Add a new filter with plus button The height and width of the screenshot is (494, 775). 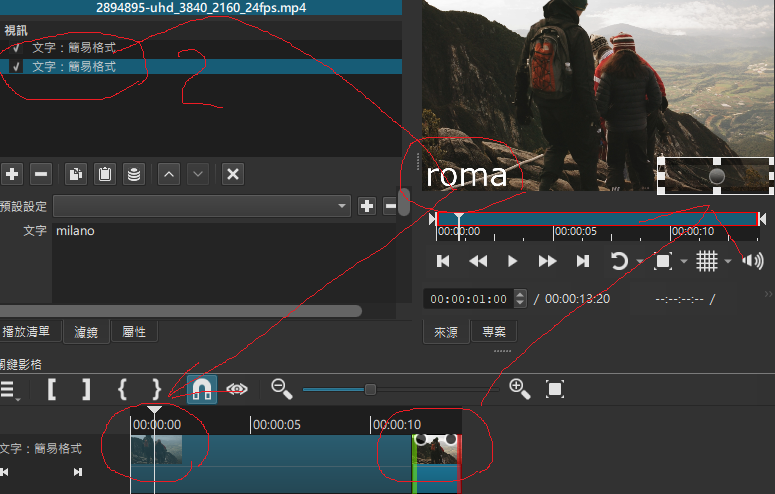tap(12, 174)
